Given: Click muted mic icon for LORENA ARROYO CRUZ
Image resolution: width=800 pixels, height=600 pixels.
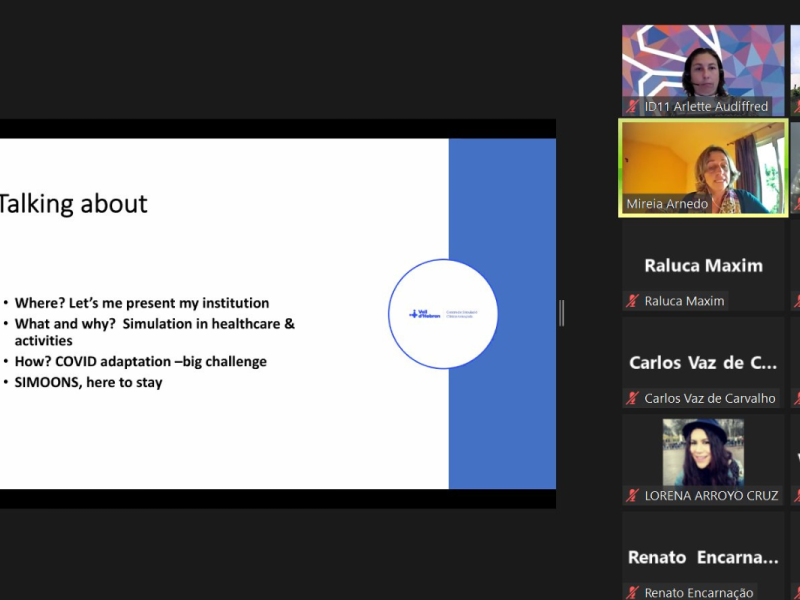Looking at the screenshot, I should click(x=632, y=495).
